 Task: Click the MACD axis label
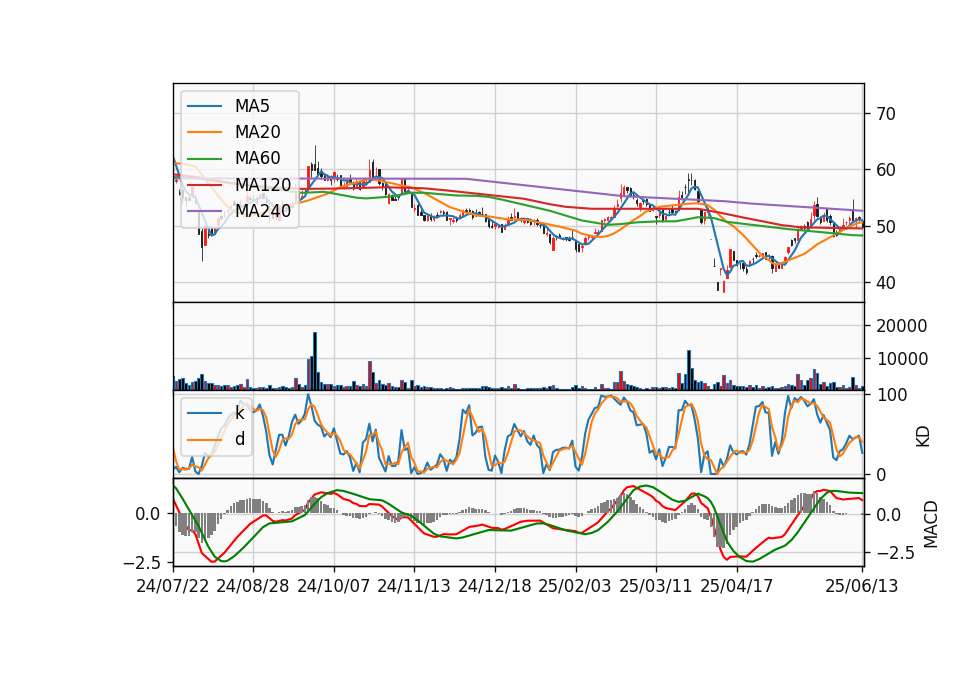(931, 524)
